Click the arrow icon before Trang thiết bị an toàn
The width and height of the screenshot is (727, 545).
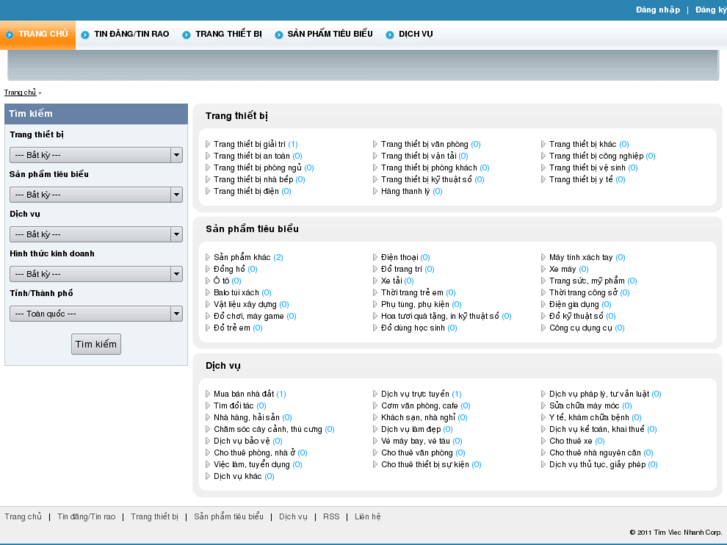(208, 156)
